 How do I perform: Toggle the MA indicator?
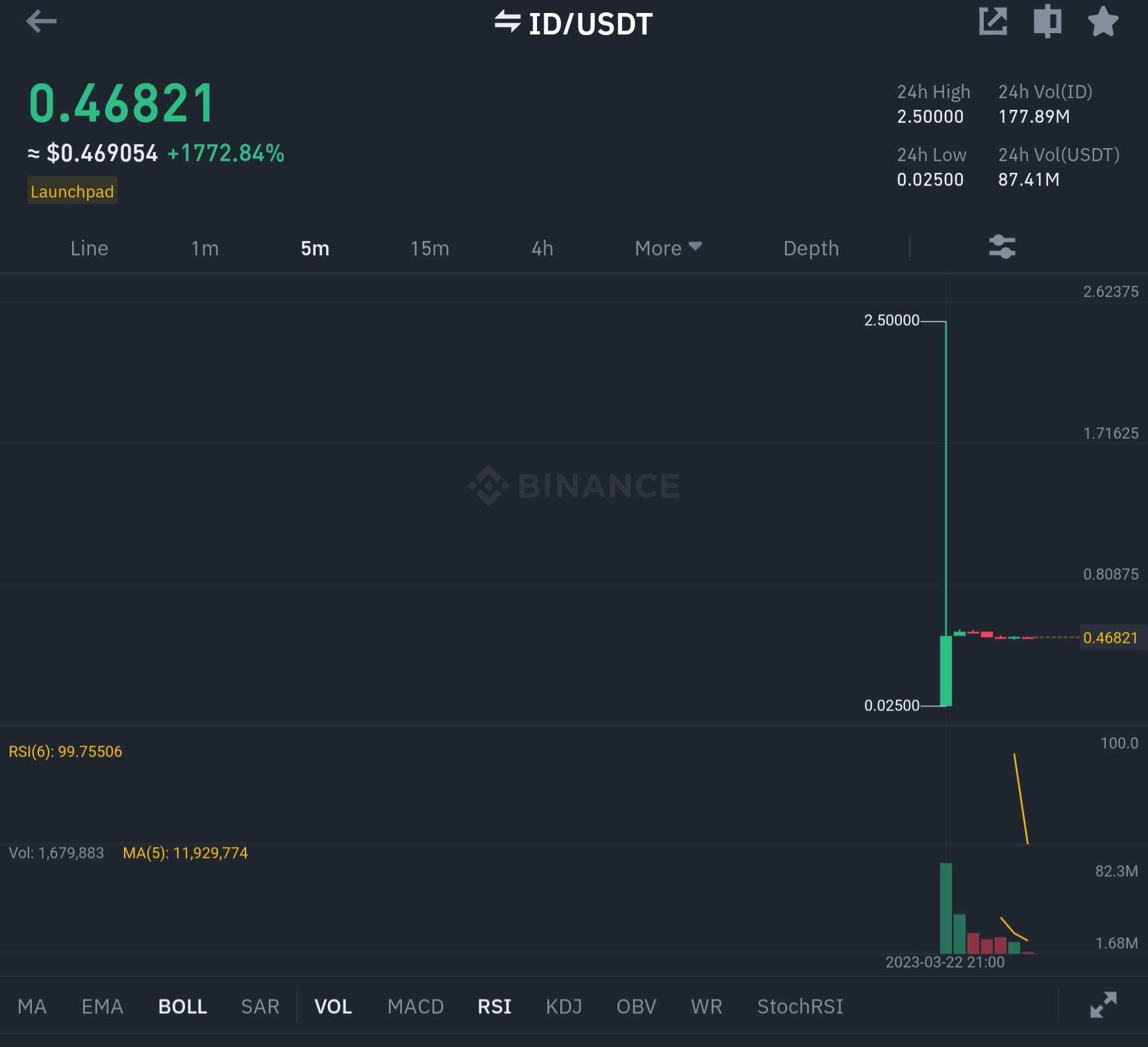click(32, 1006)
